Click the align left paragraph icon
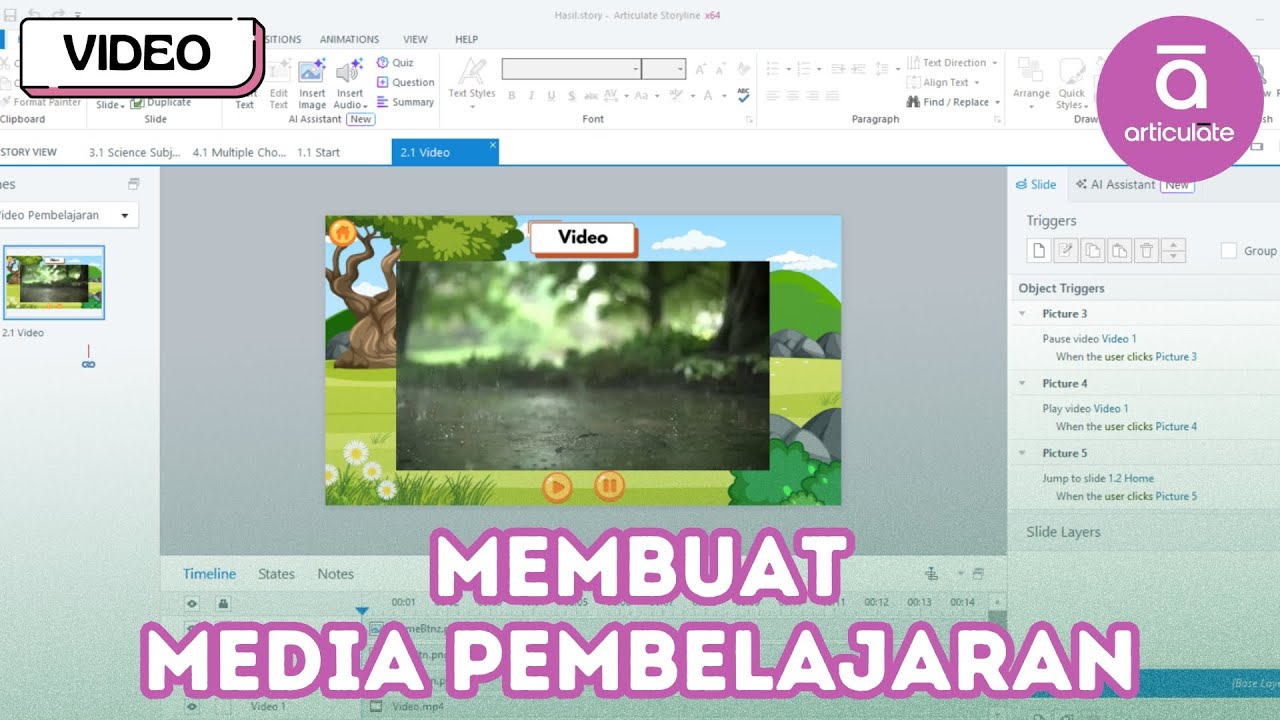Screen dimensions: 1280x720 [772, 96]
